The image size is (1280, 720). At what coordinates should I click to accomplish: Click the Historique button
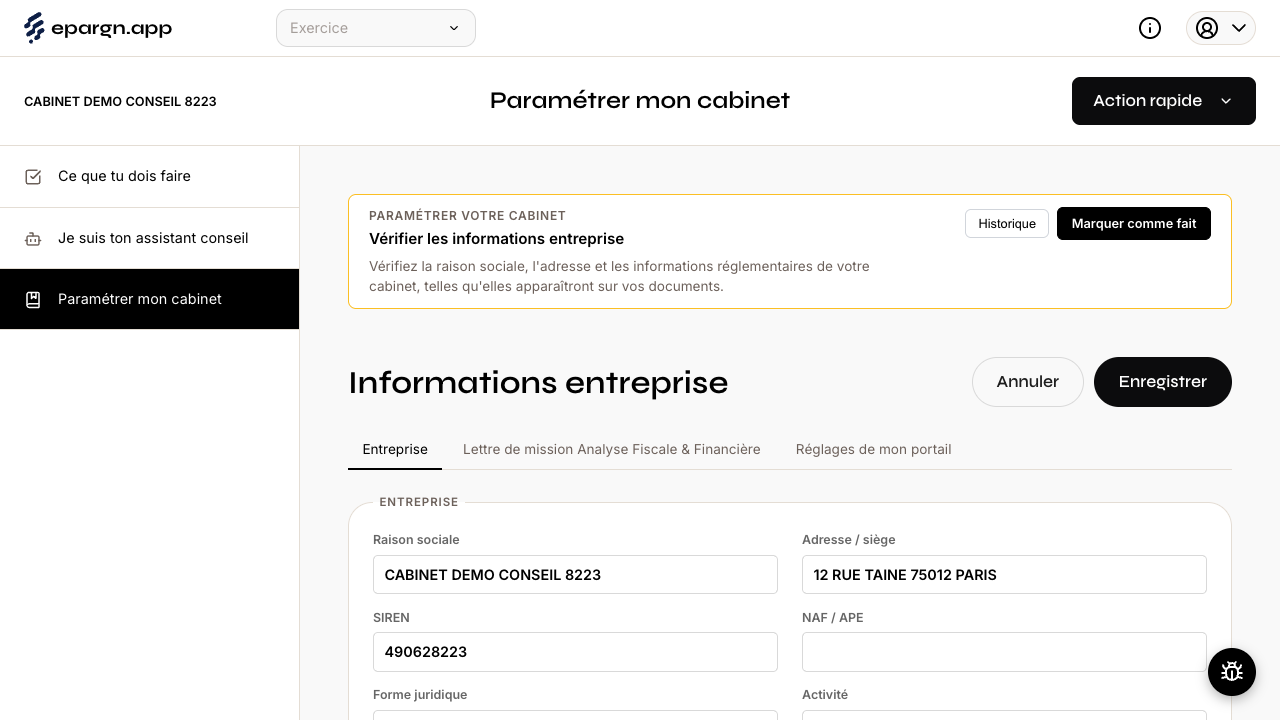1007,224
